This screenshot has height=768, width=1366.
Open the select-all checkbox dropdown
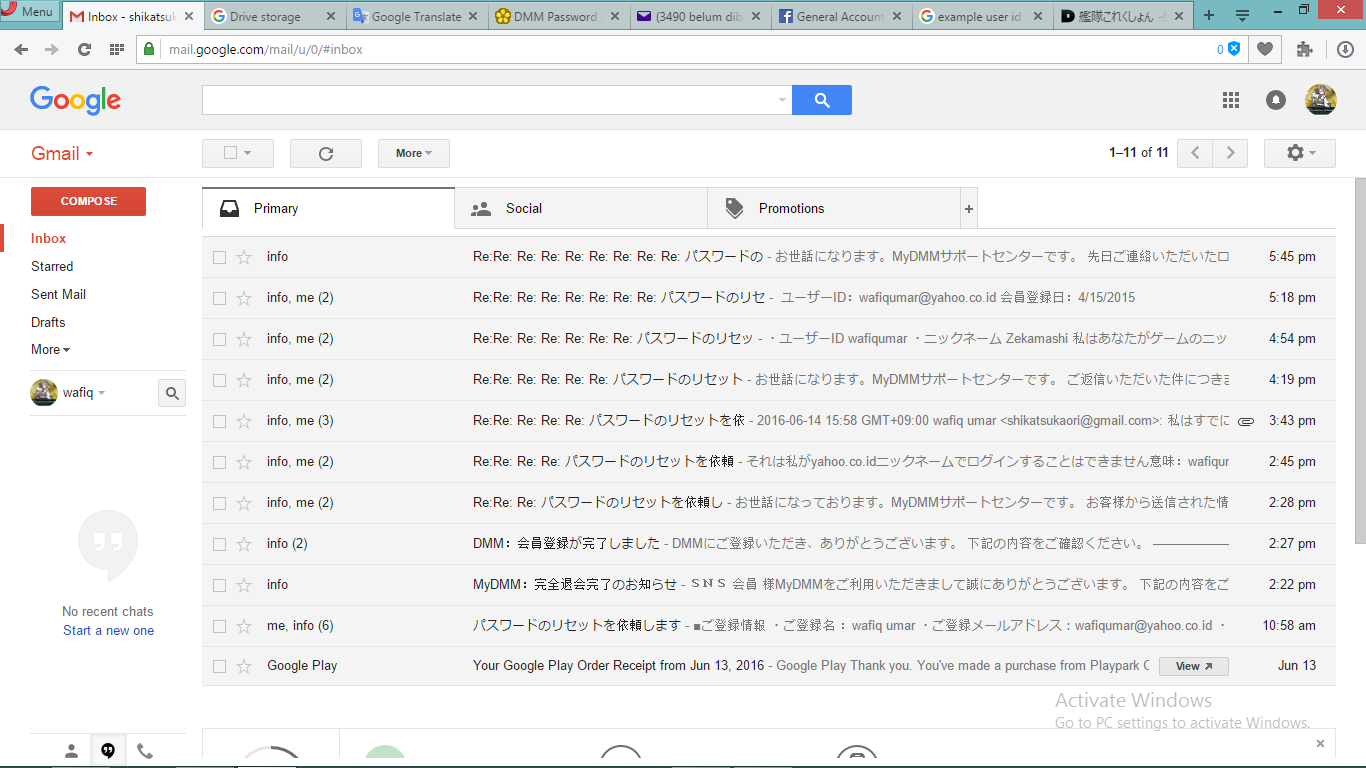pyautogui.click(x=238, y=153)
